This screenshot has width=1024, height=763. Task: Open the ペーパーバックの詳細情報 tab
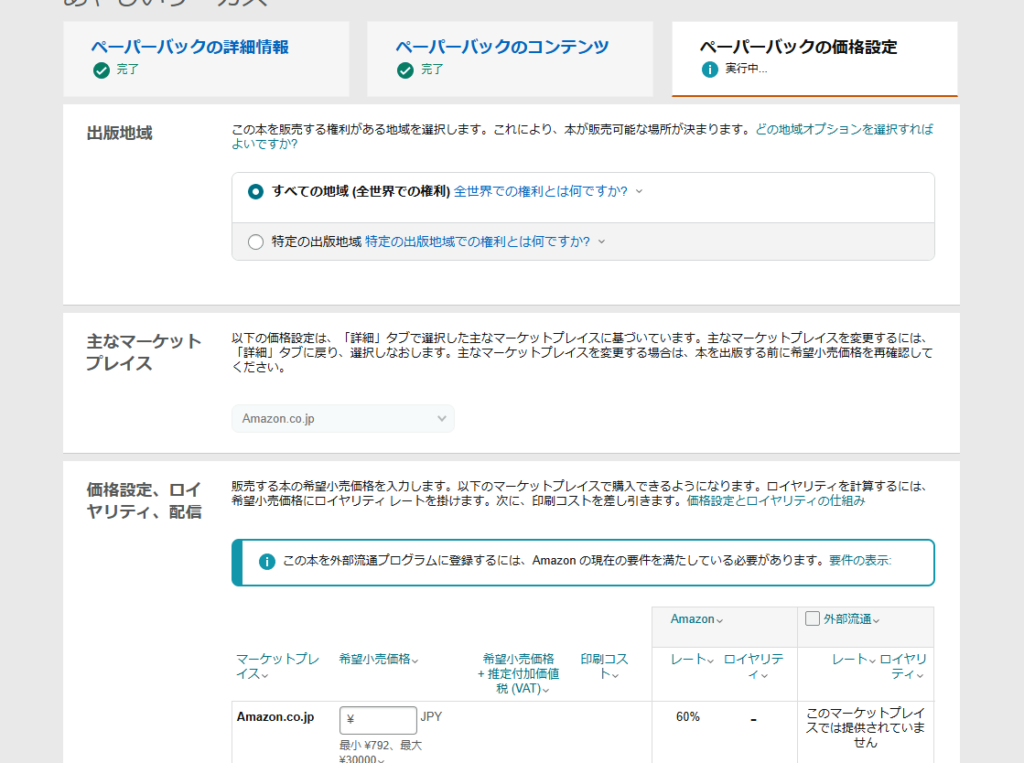click(x=189, y=47)
